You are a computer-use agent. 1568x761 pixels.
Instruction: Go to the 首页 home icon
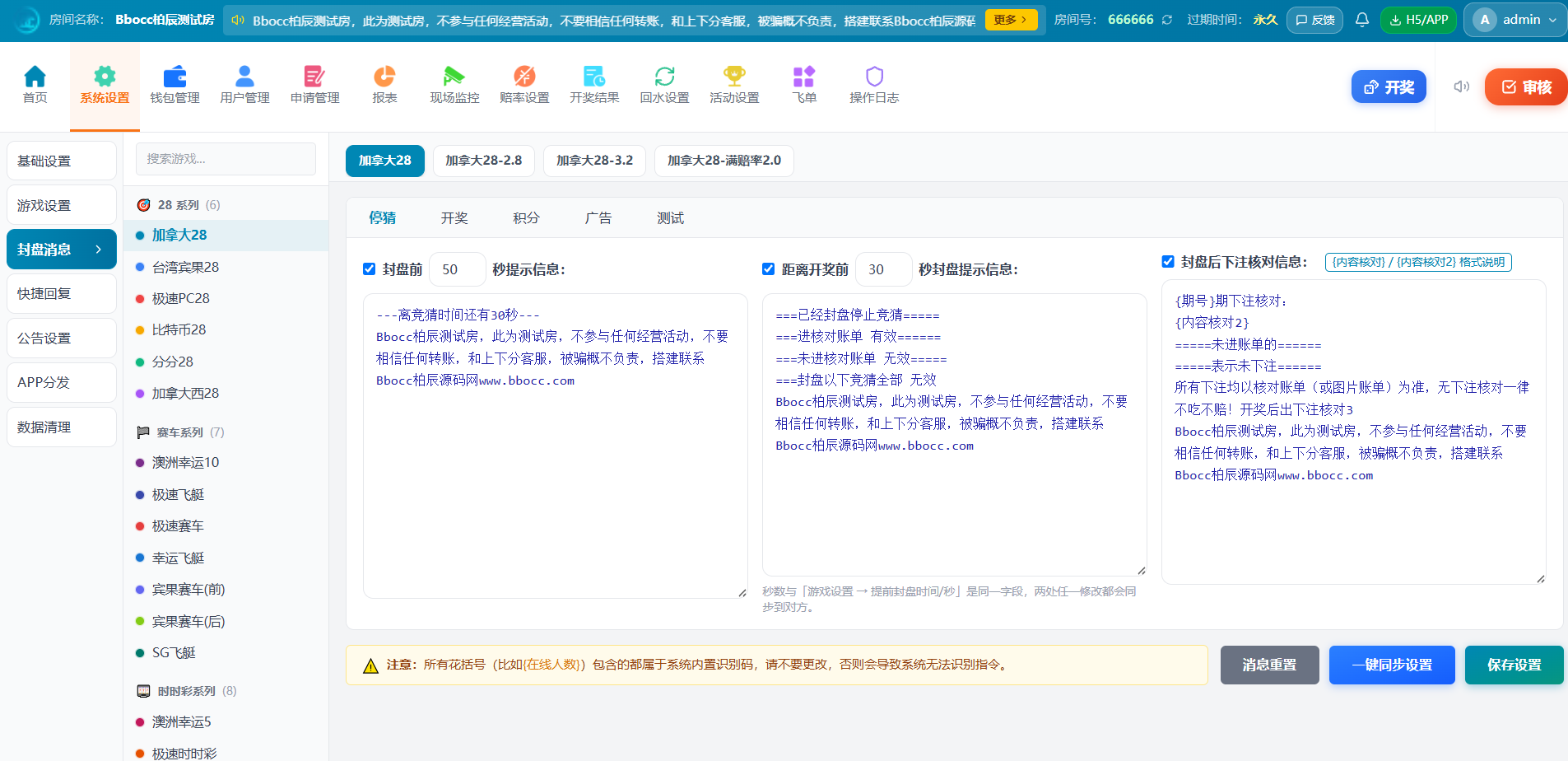click(x=35, y=77)
